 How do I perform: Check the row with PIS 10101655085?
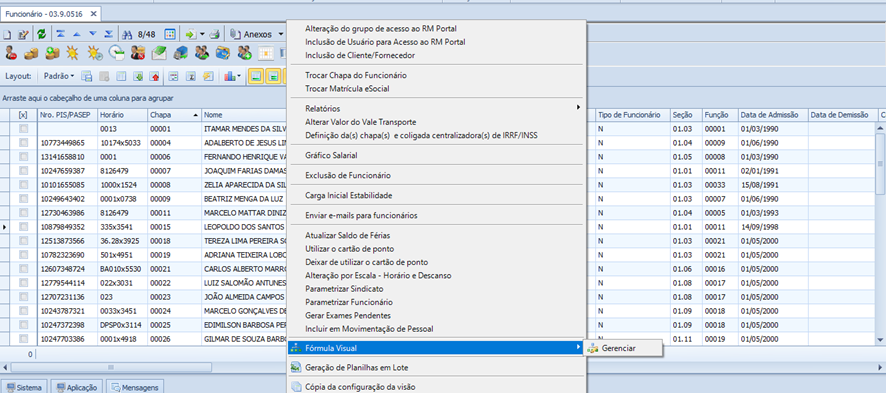tap(23, 185)
